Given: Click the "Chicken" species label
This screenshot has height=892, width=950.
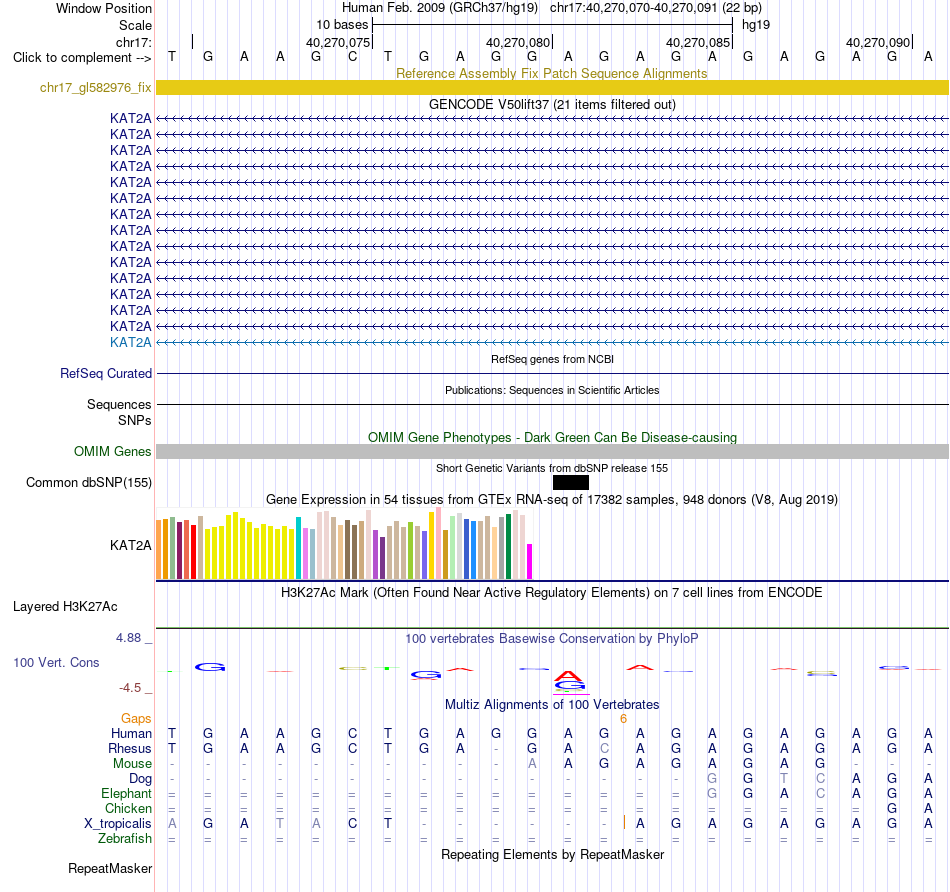Looking at the screenshot, I should 128,809.
